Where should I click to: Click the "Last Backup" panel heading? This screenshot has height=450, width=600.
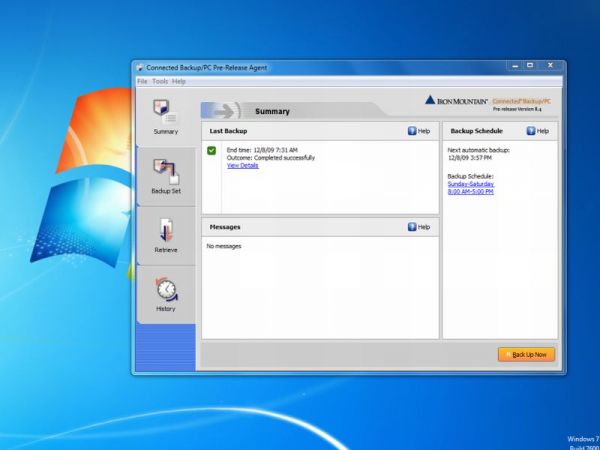[228, 131]
